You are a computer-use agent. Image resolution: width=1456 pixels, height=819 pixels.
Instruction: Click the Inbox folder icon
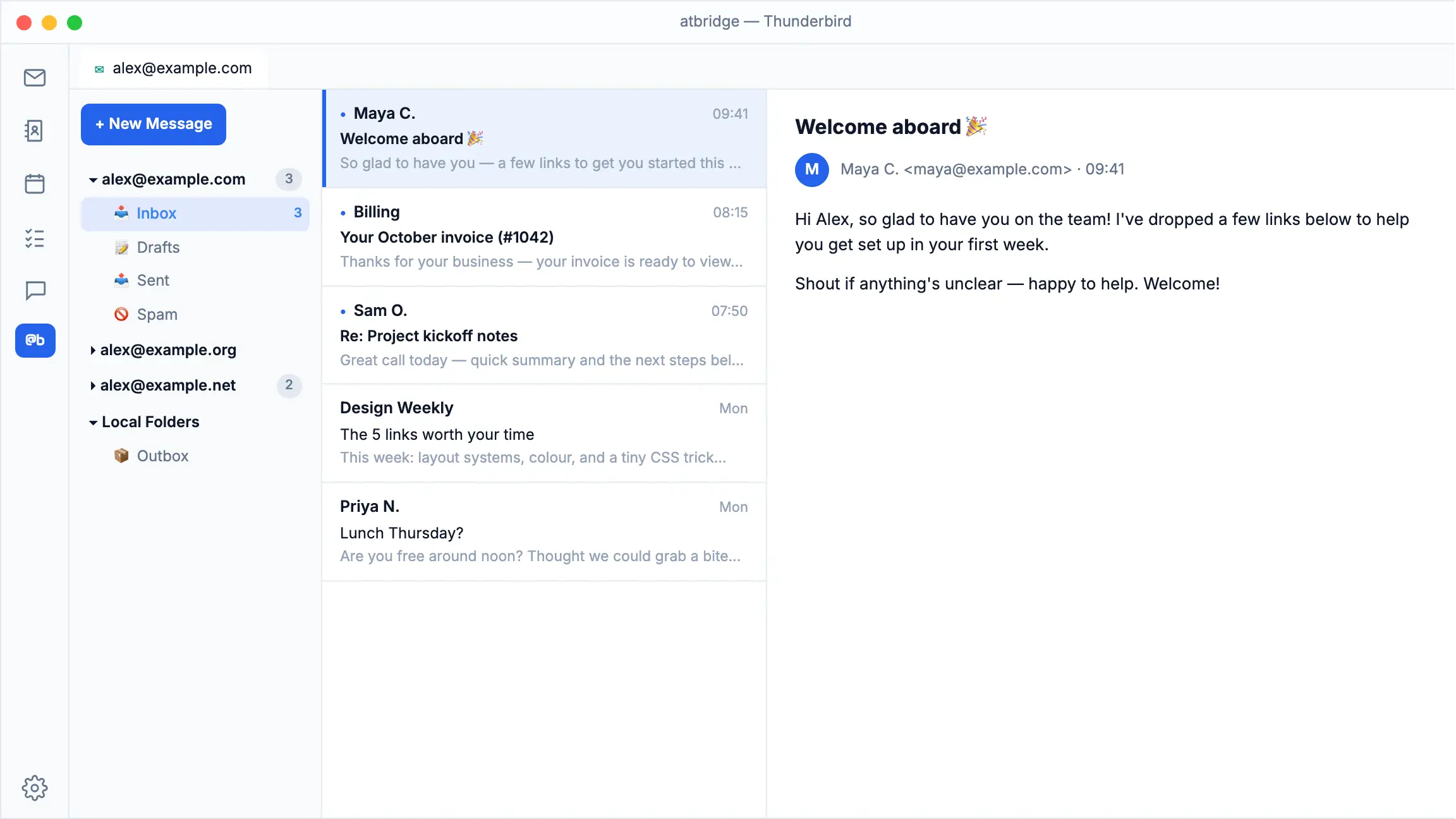[x=121, y=213]
